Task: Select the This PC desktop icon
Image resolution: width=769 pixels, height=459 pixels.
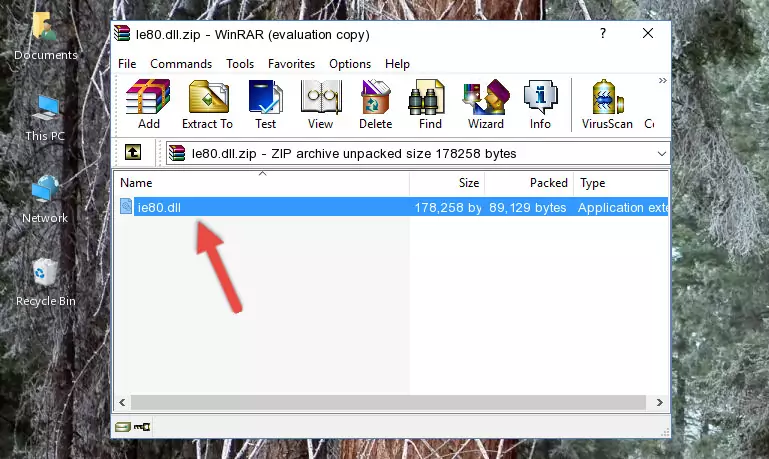Action: click(x=45, y=118)
